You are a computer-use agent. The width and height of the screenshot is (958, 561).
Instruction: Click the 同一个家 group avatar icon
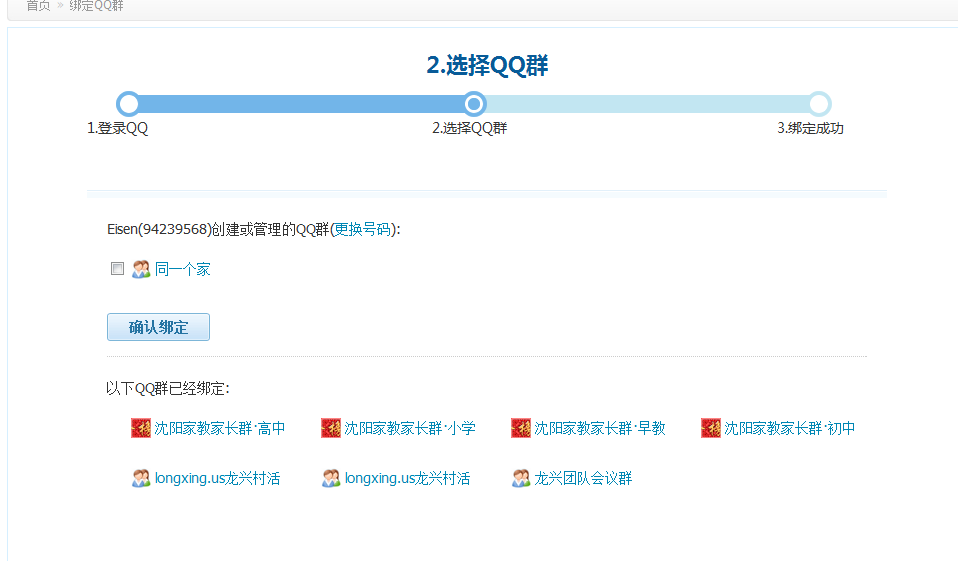click(141, 270)
